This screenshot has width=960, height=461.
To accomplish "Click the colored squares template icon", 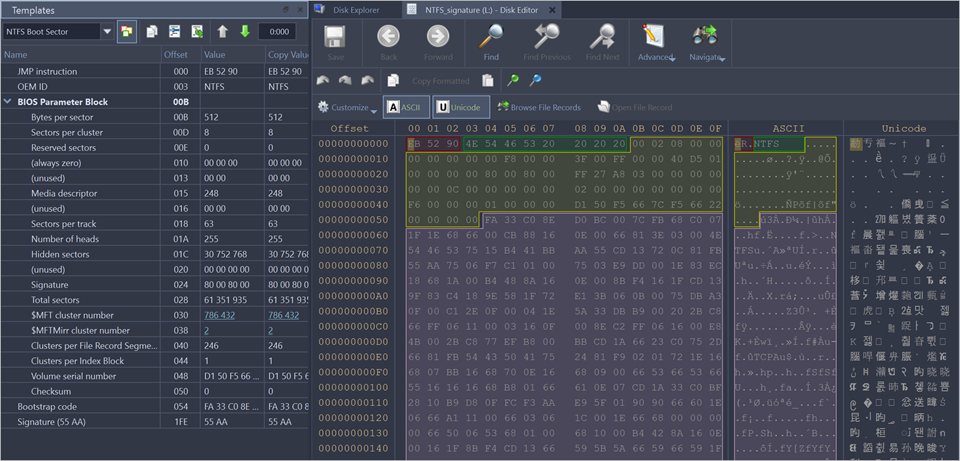I will [127, 31].
